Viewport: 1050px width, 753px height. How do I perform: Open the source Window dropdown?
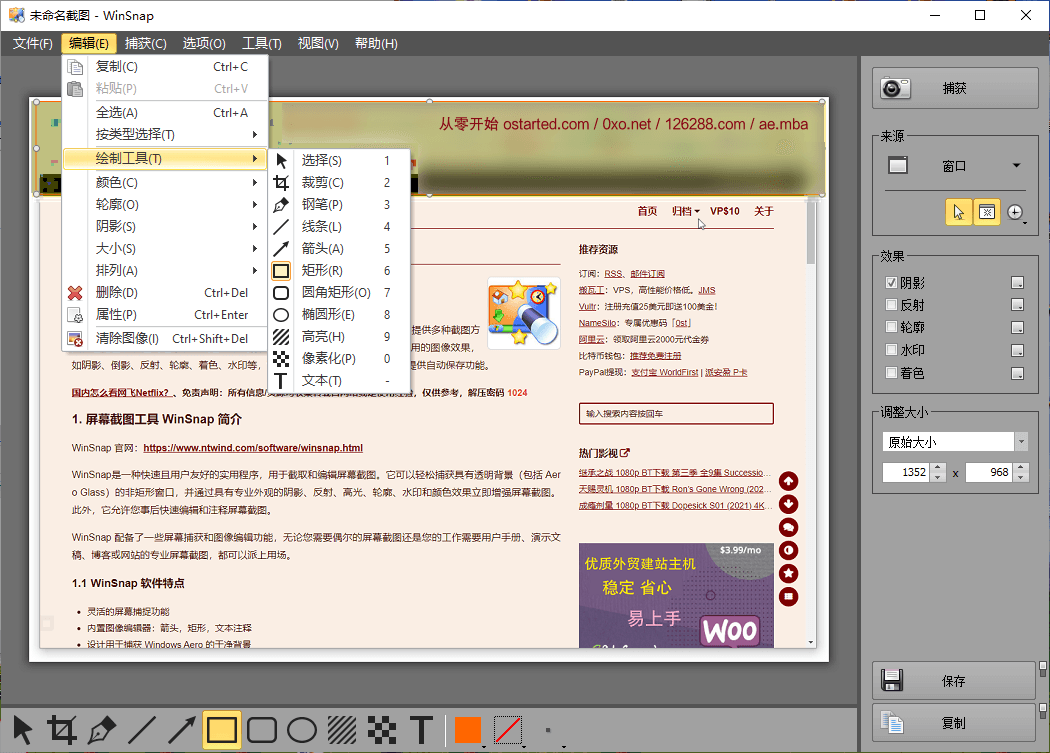coord(955,165)
